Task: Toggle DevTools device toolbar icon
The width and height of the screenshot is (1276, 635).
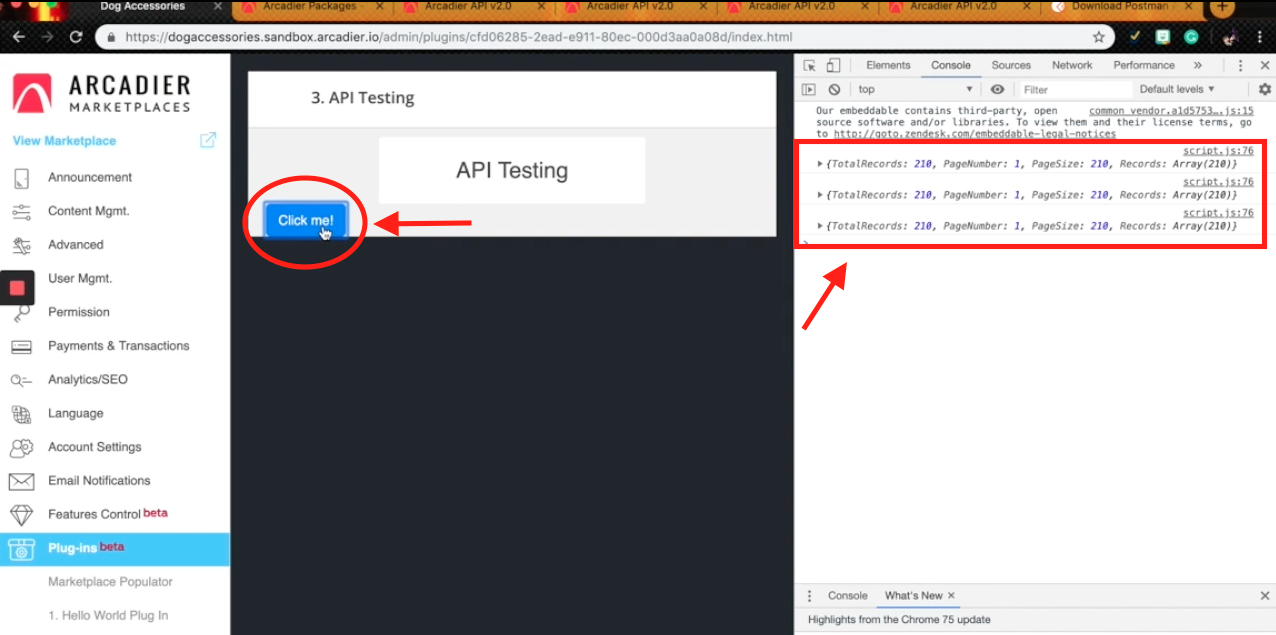Action: (x=833, y=65)
